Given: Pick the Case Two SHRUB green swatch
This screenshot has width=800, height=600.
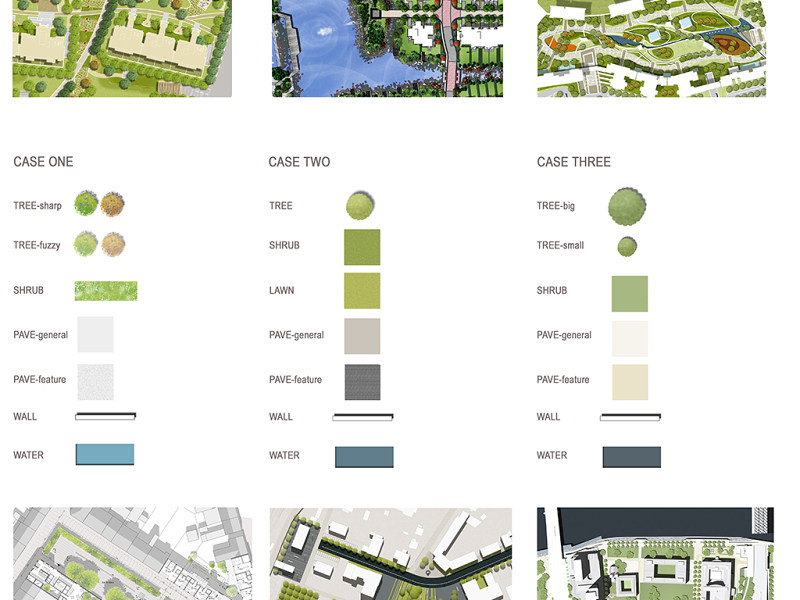Looking at the screenshot, I should click(362, 247).
